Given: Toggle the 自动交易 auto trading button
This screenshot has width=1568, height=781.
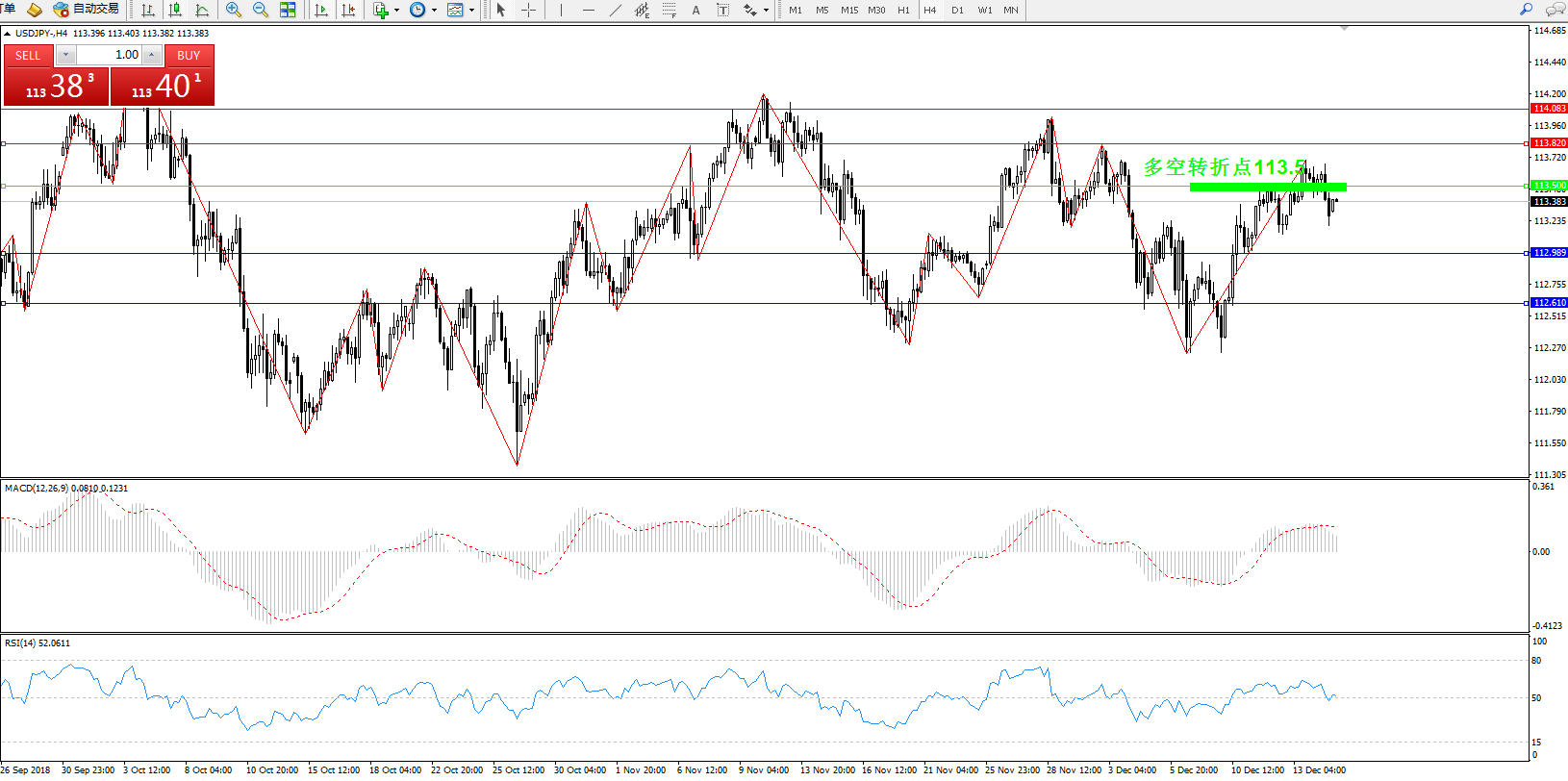Looking at the screenshot, I should click(87, 10).
